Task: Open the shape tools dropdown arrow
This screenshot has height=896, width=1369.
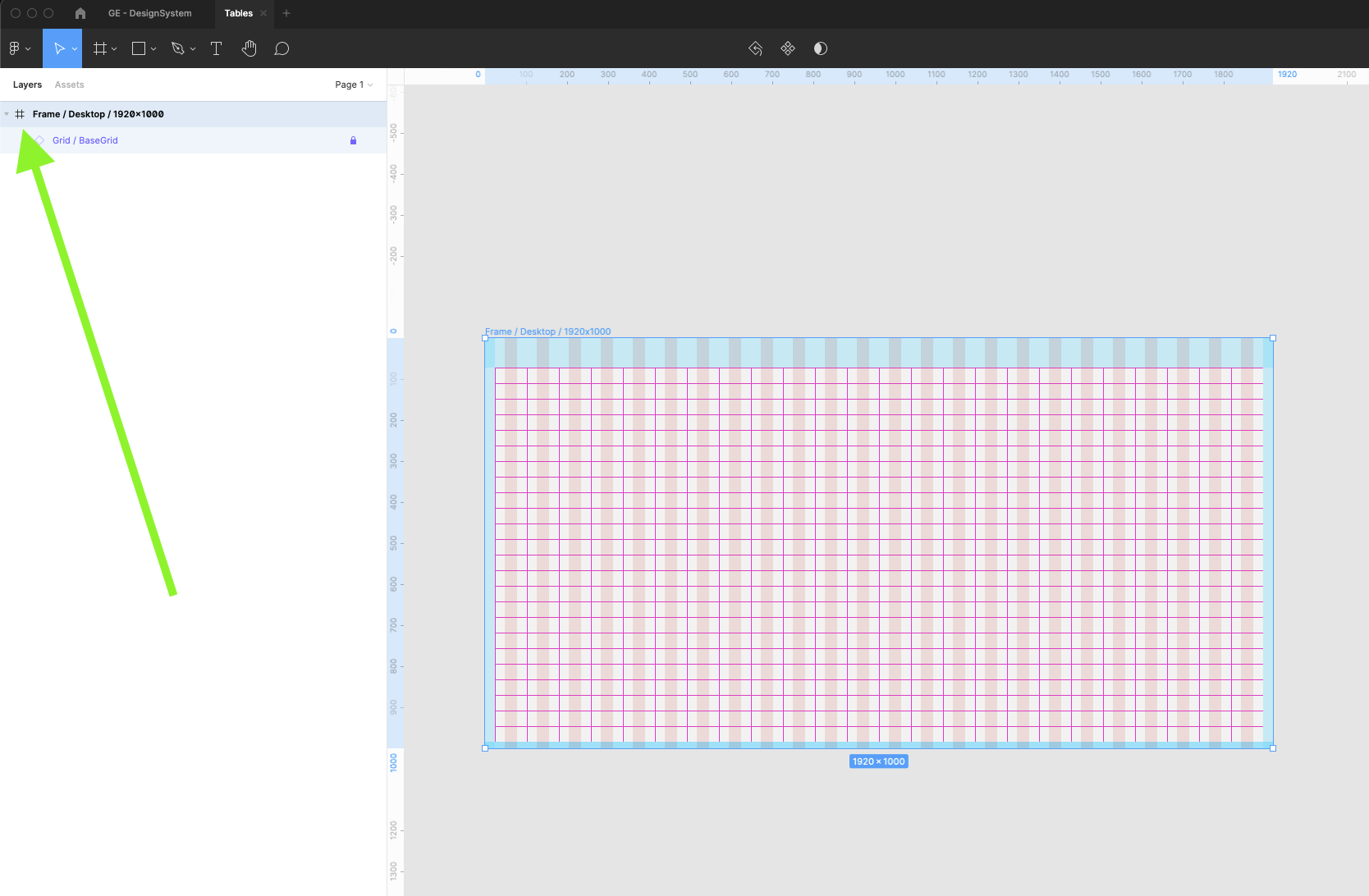Action: 153,49
